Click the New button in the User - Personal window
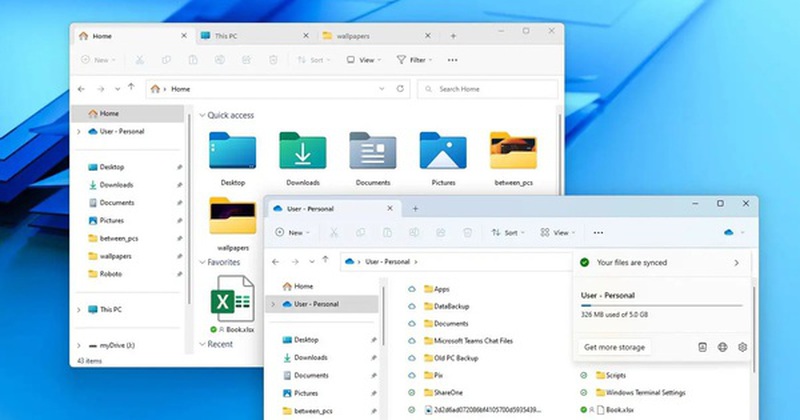This screenshot has height=420, width=800. tap(294, 232)
